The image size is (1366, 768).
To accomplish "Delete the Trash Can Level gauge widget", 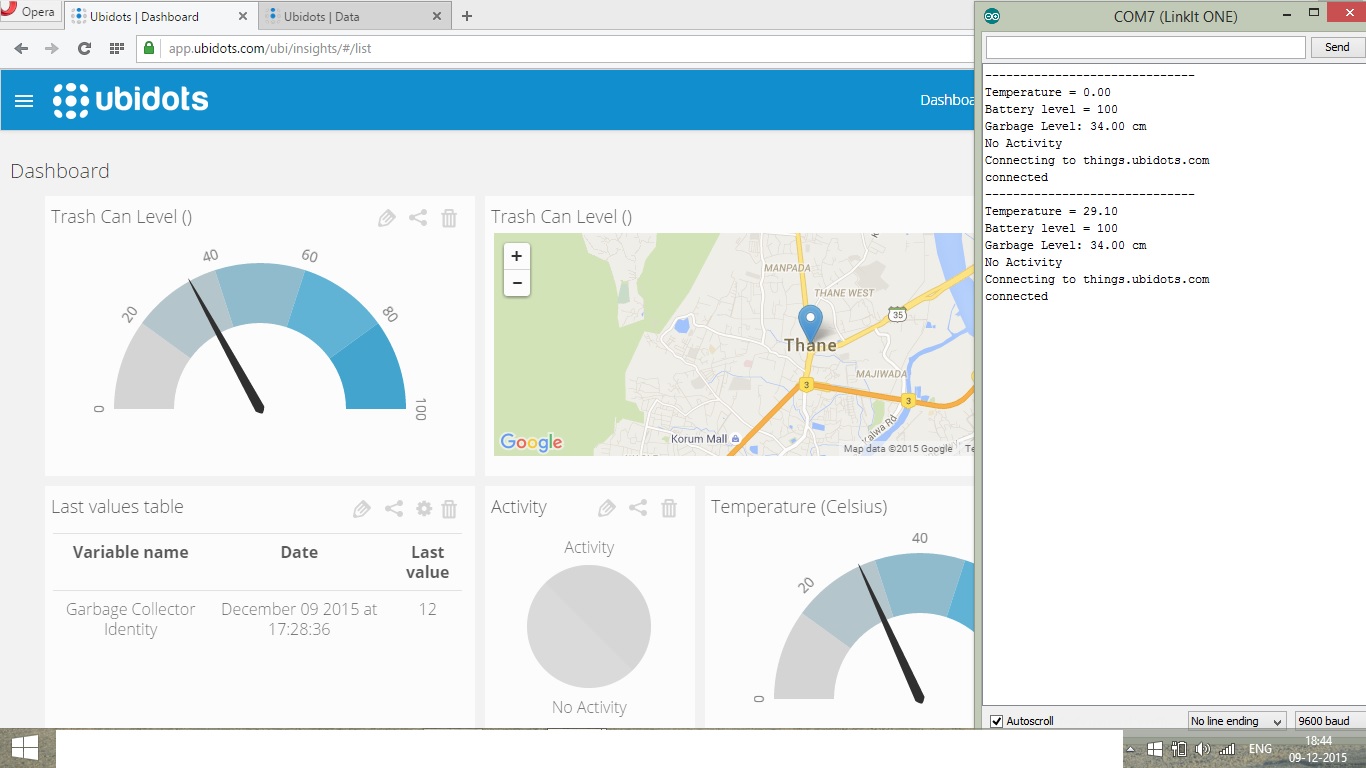I will [449, 218].
